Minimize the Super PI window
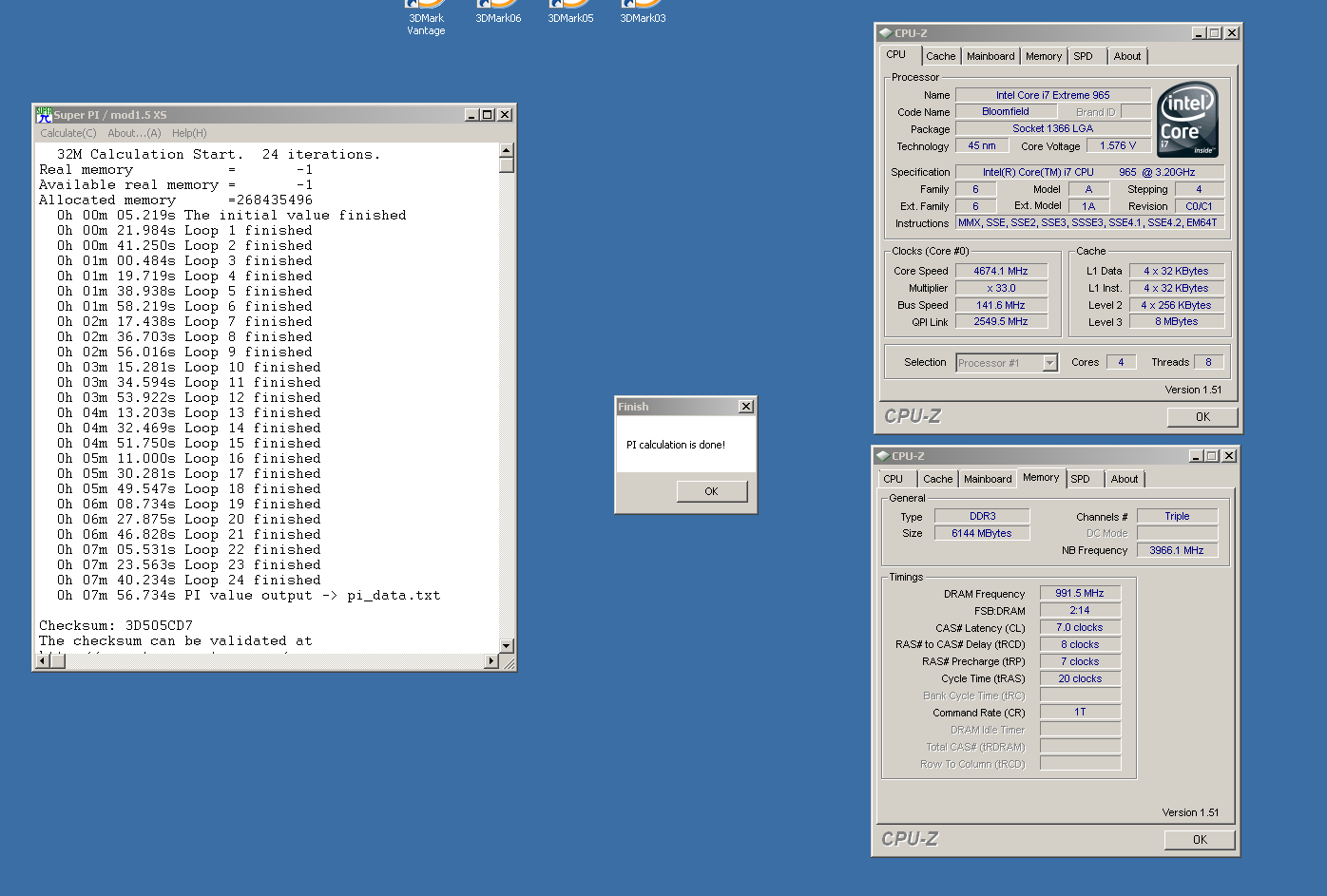This screenshot has width=1327, height=896. [471, 115]
